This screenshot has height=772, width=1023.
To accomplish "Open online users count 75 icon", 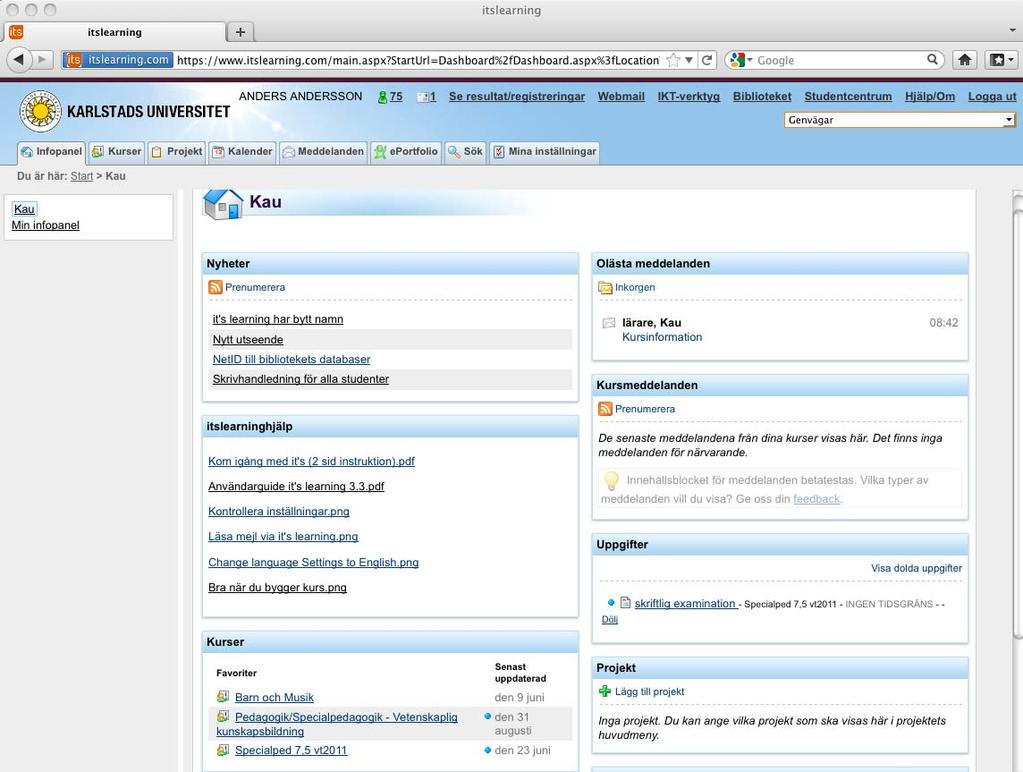I will 382,97.
